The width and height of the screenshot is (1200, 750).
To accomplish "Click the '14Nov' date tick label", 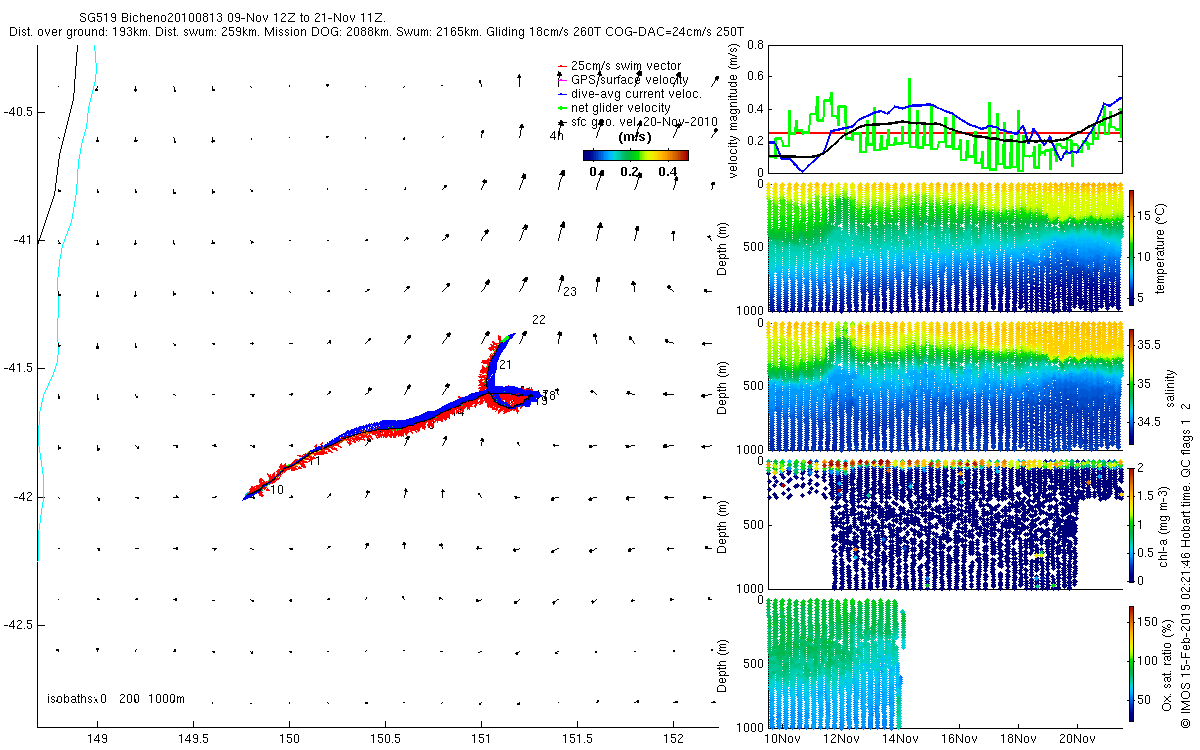I will (x=900, y=740).
